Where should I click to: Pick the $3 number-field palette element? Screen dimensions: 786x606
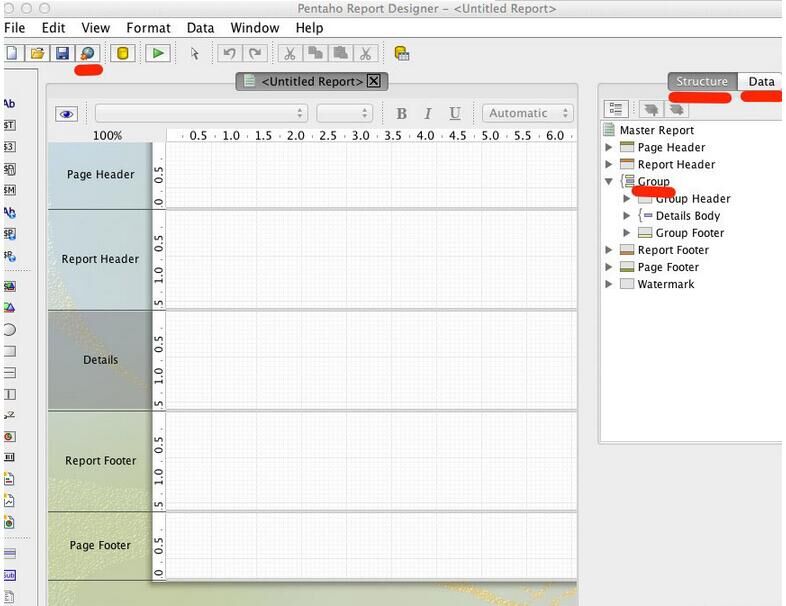pos(9,147)
